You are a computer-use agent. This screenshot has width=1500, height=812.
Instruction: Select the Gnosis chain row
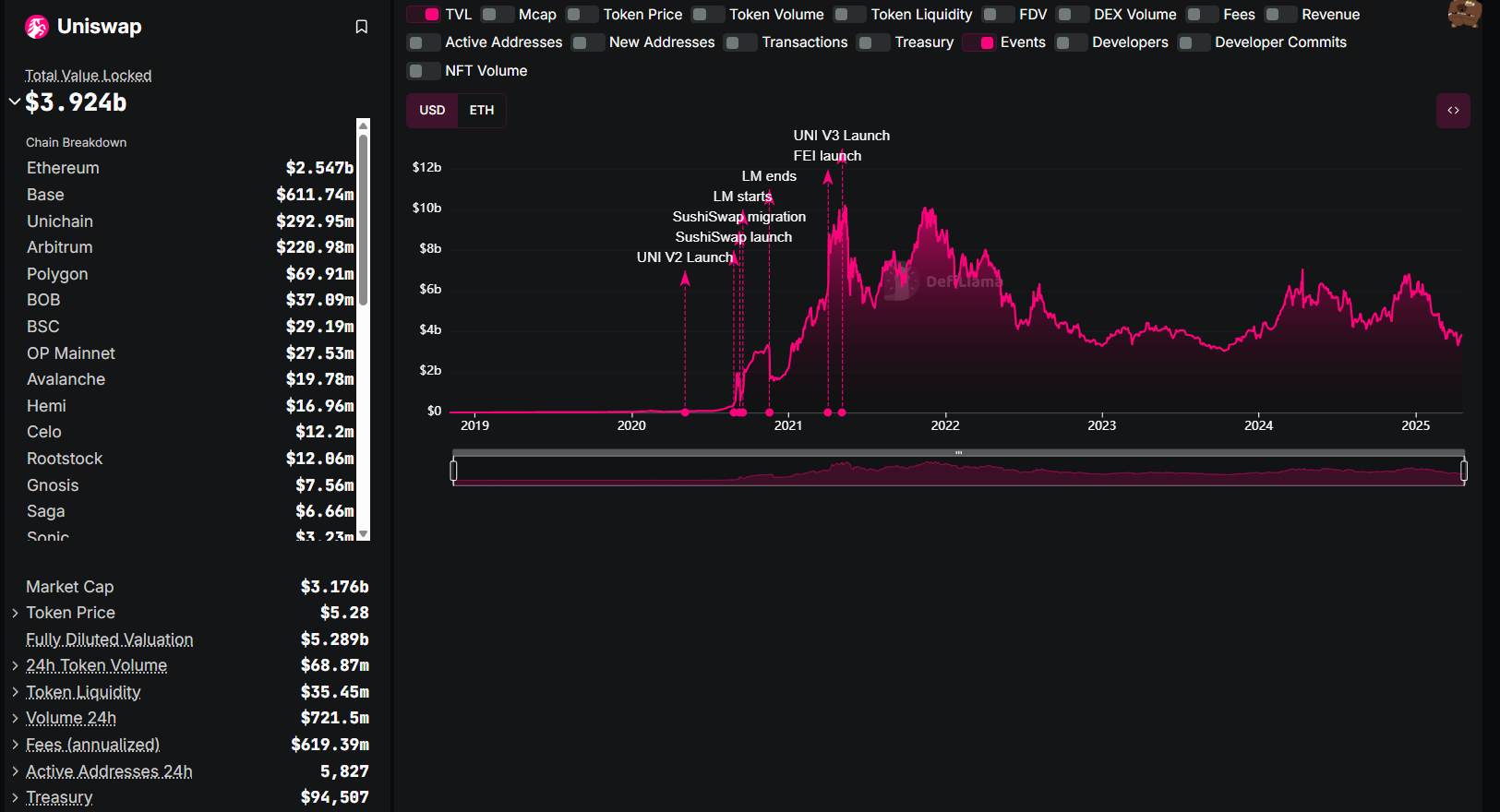190,485
